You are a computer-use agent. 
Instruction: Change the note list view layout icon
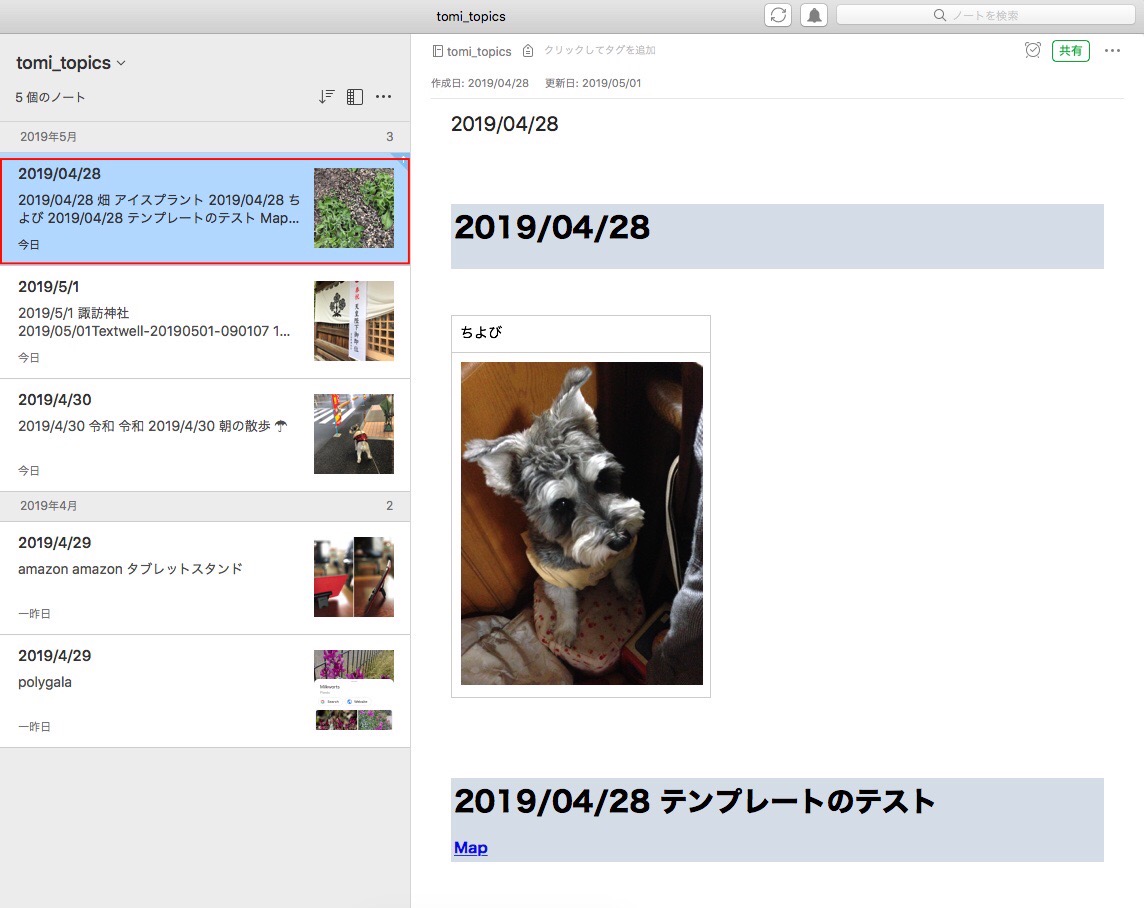pos(355,96)
